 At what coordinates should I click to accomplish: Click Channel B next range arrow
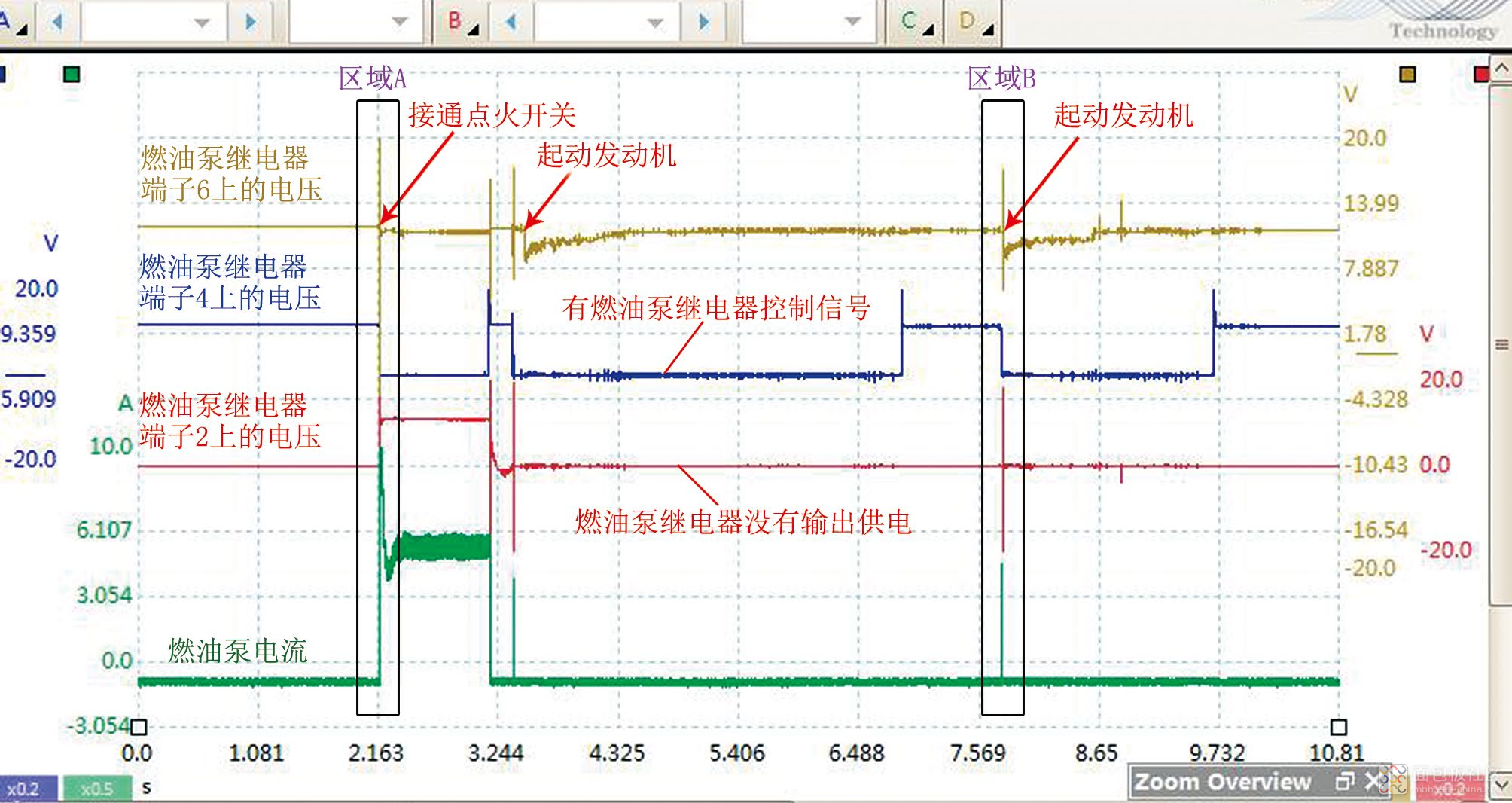coord(704,23)
